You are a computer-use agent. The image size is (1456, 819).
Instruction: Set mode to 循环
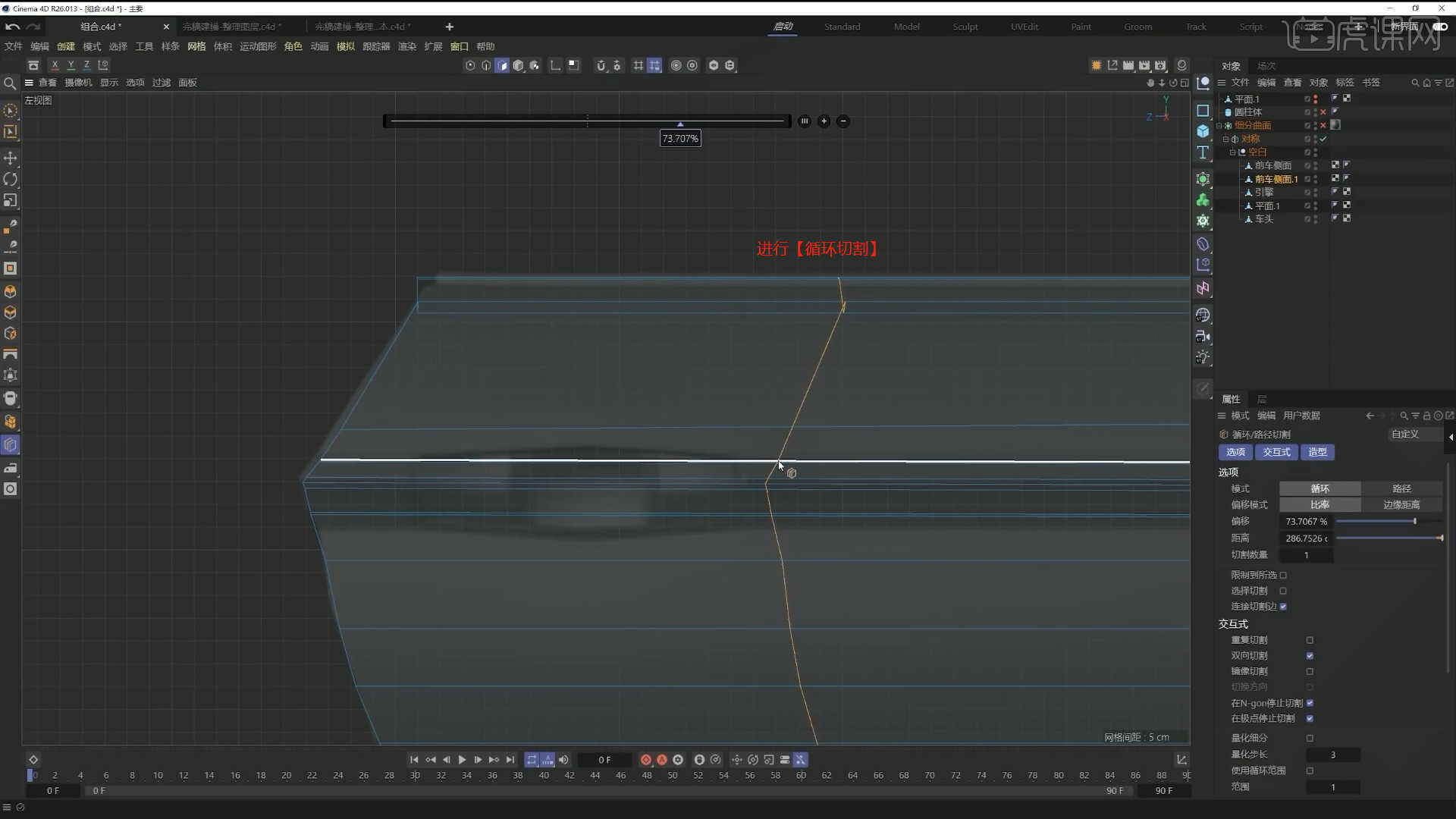pyautogui.click(x=1319, y=489)
